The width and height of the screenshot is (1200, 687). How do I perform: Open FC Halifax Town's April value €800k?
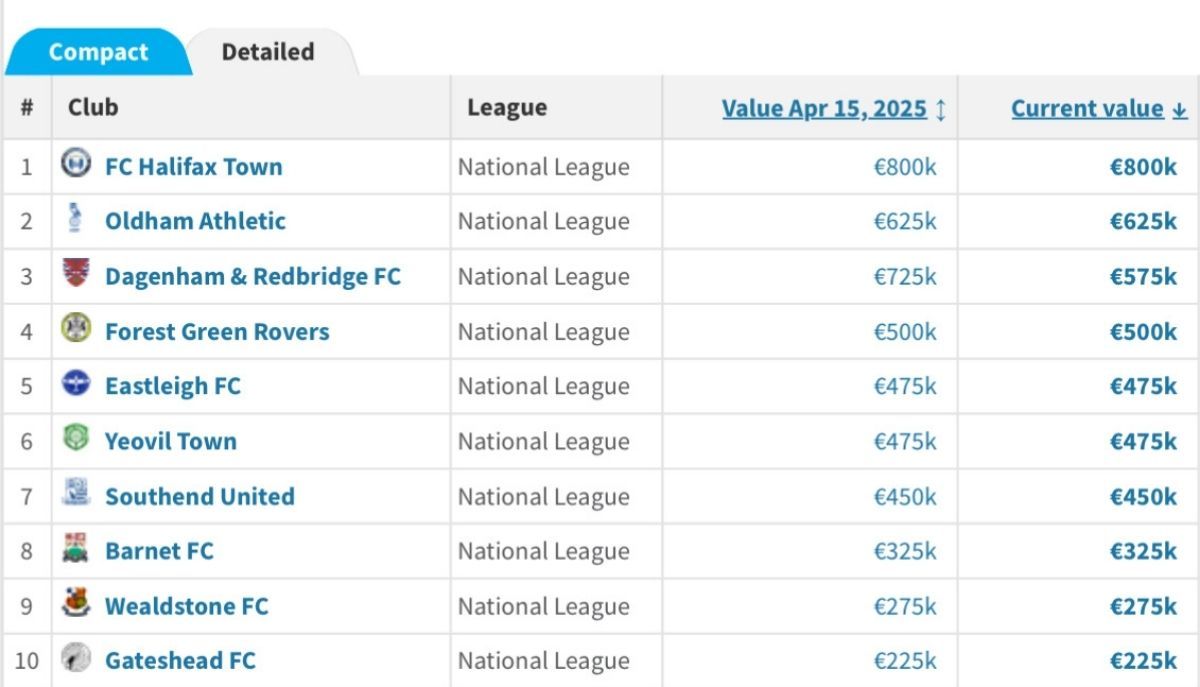click(905, 167)
